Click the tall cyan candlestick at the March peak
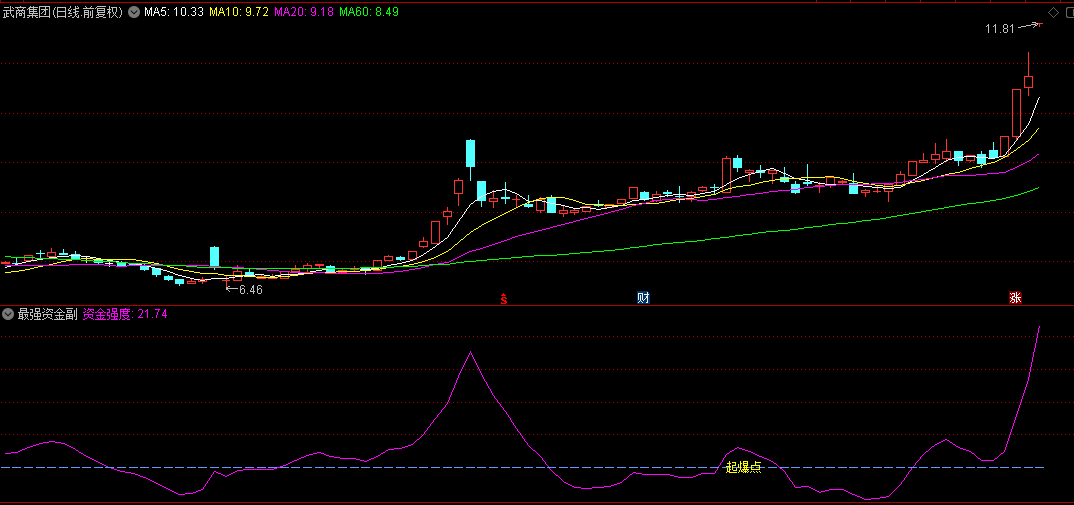 (x=469, y=154)
